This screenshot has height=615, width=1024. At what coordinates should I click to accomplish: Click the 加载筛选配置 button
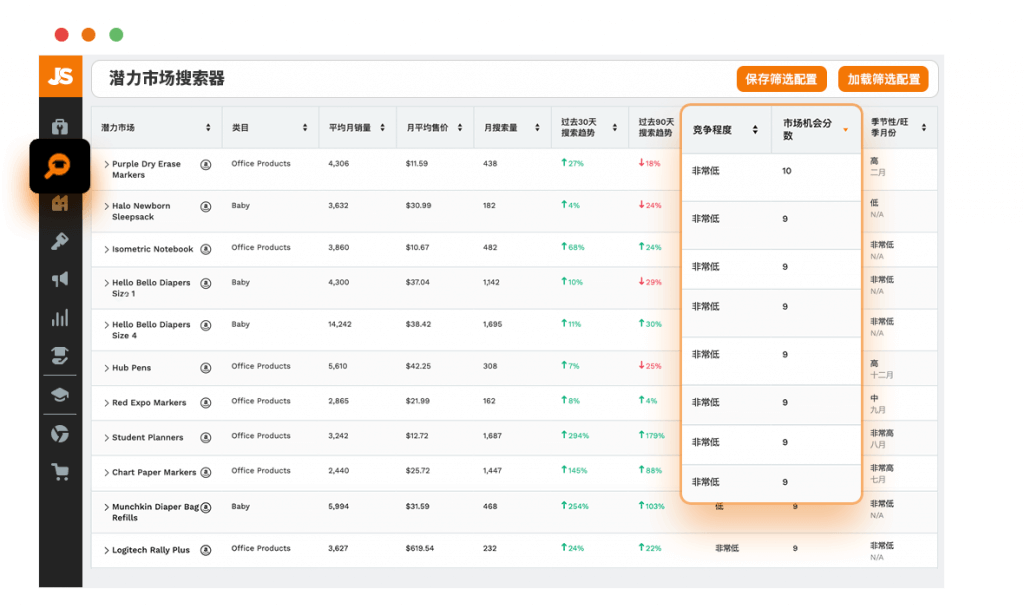coord(884,79)
